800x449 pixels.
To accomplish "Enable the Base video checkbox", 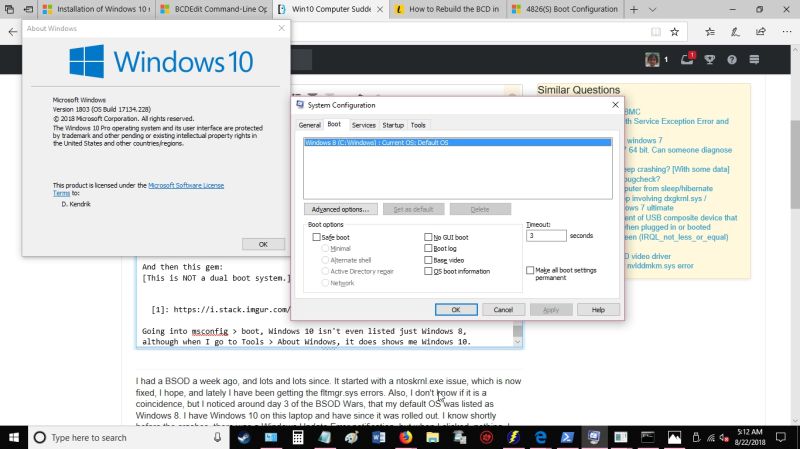I will 428,260.
